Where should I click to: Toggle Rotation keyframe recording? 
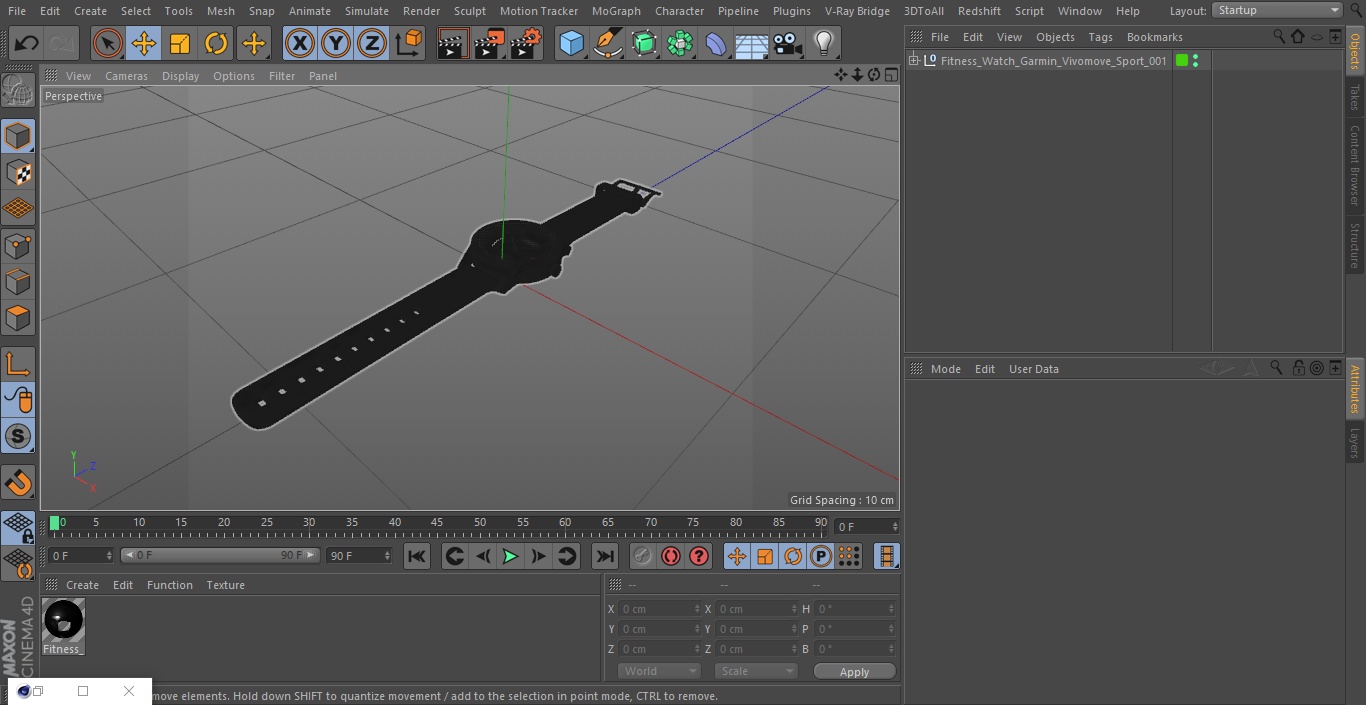click(x=793, y=556)
